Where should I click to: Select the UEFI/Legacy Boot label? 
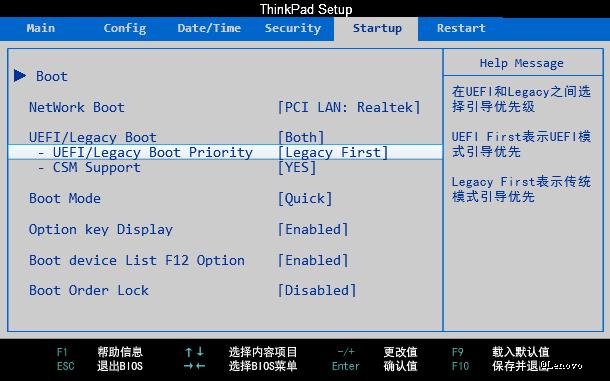93,137
